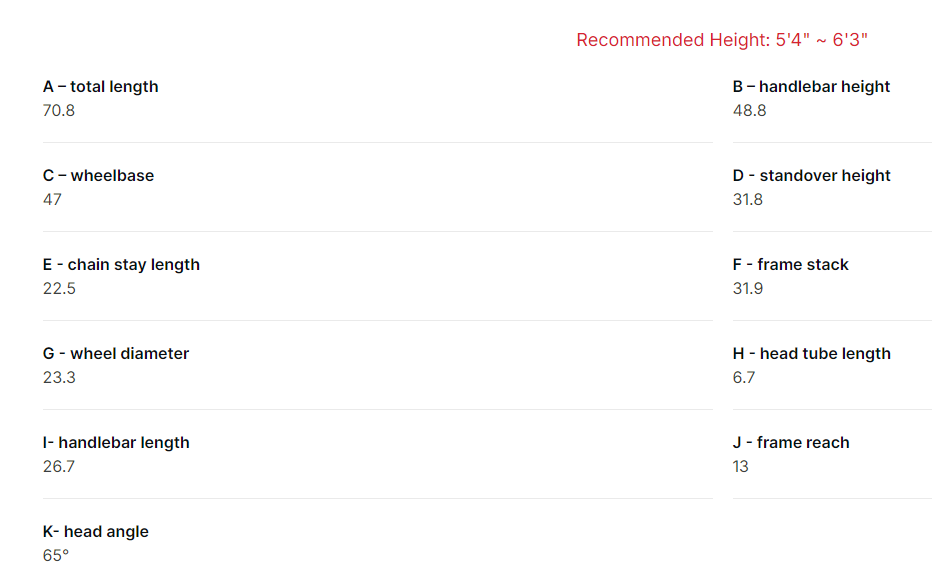Click the 'D - standover height' label

pyautogui.click(x=811, y=176)
